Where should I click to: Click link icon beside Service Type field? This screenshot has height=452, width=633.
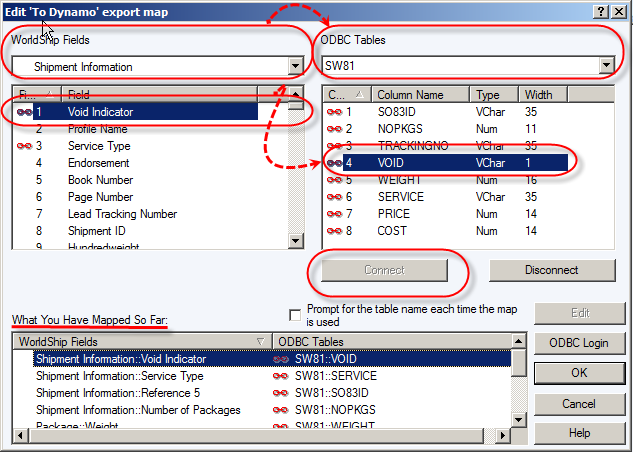pos(25,146)
